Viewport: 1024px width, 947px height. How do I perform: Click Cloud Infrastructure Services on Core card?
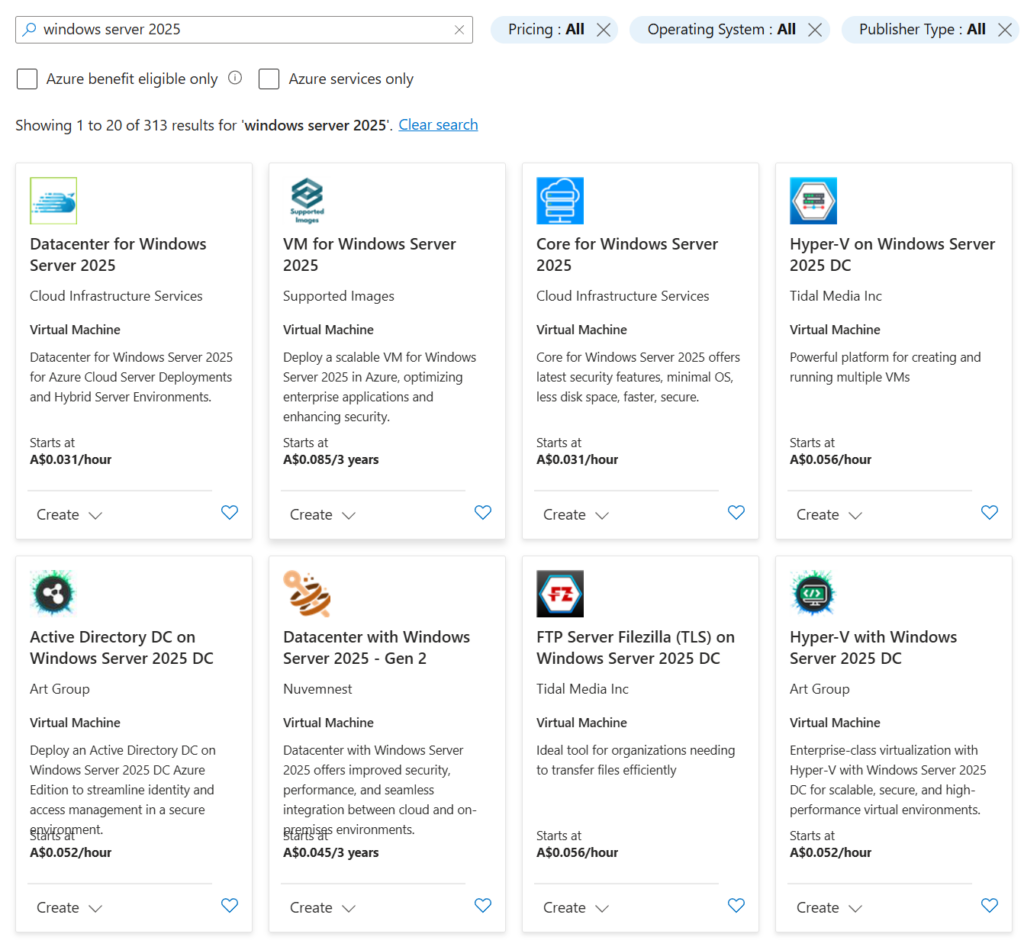[x=622, y=296]
